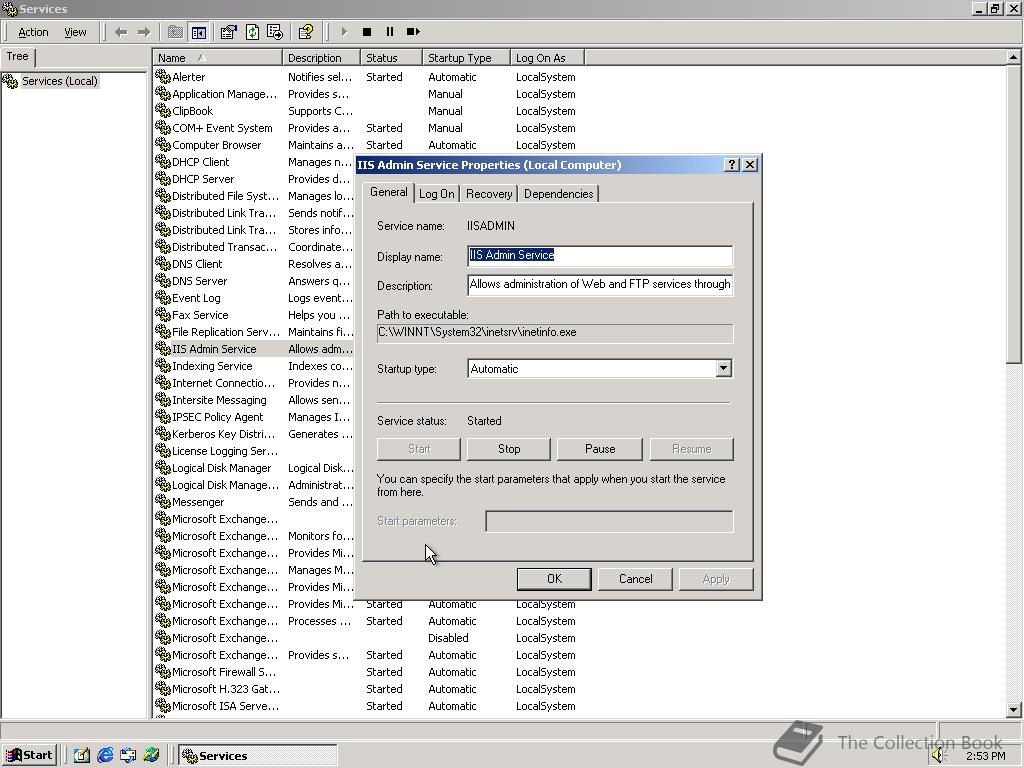This screenshot has height=768, width=1024.
Task: Click the Restart Service toolbar icon
Action: (x=413, y=32)
